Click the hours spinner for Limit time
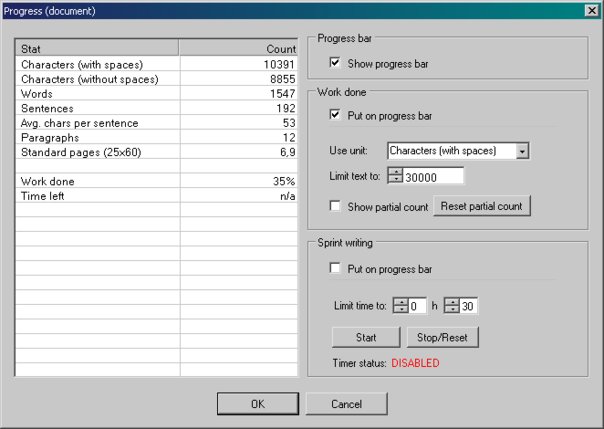The height and width of the screenshot is (429, 604). pyautogui.click(x=400, y=305)
